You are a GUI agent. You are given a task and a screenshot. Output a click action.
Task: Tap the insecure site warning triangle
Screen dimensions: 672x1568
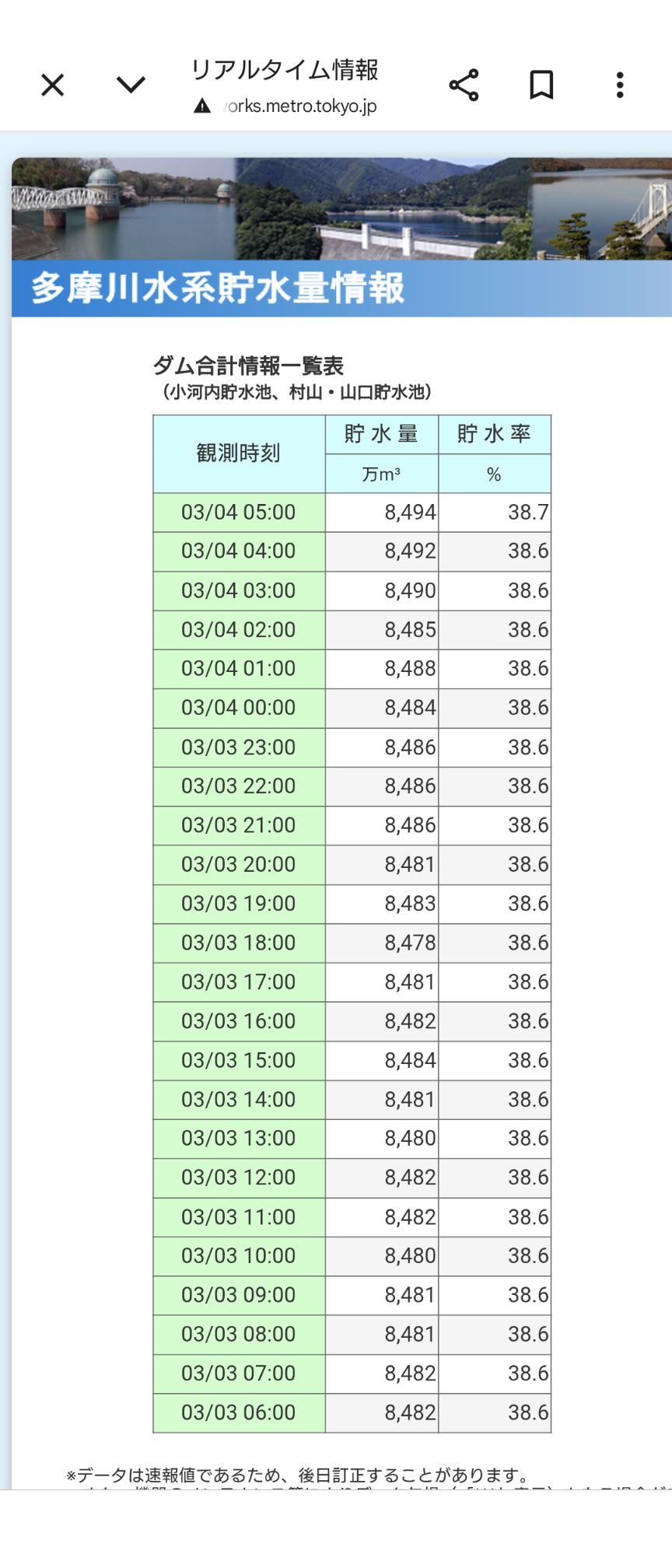[202, 107]
